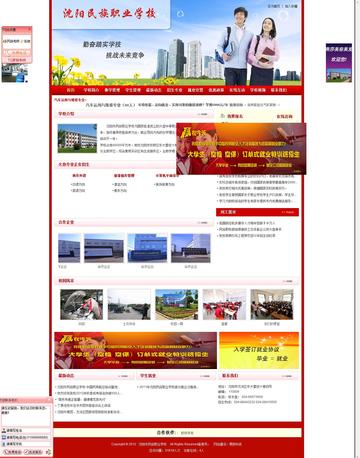Close the pink QQ consultation widget at top left
The width and height of the screenshot is (360, 458).
(30, 29)
